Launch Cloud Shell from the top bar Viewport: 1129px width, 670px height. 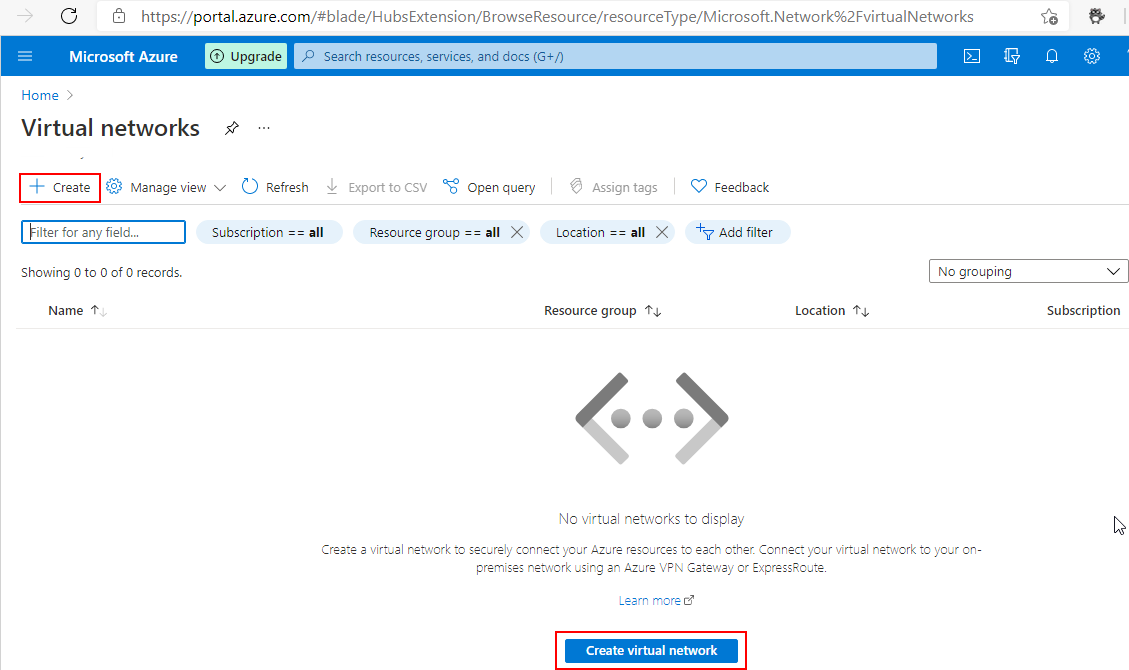(x=971, y=56)
